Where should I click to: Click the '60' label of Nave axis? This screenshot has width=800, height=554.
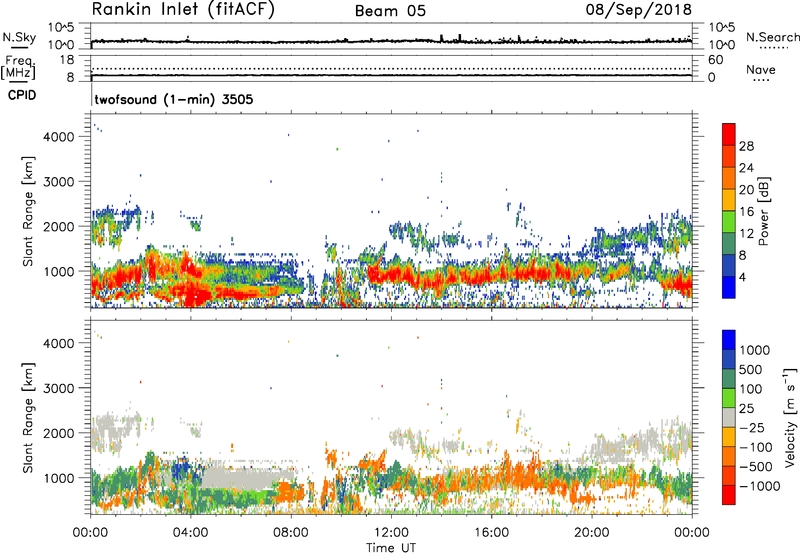(716, 60)
